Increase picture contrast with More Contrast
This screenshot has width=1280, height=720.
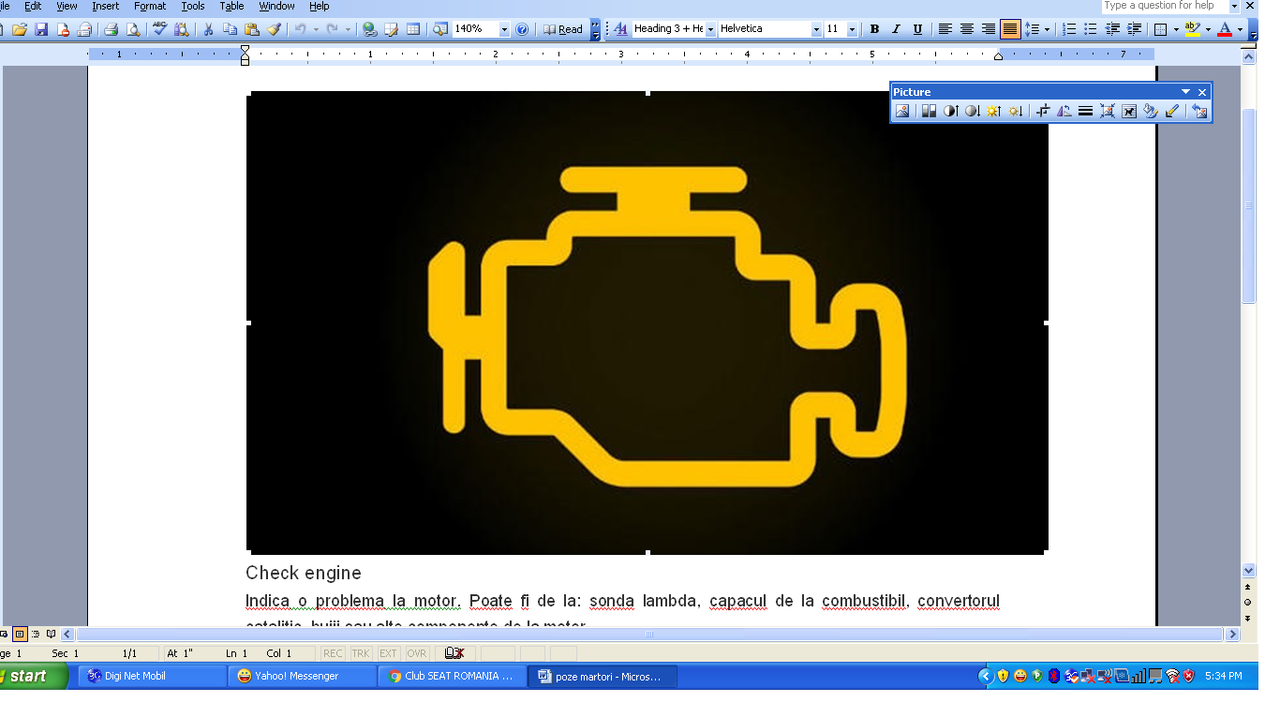pyautogui.click(x=950, y=111)
